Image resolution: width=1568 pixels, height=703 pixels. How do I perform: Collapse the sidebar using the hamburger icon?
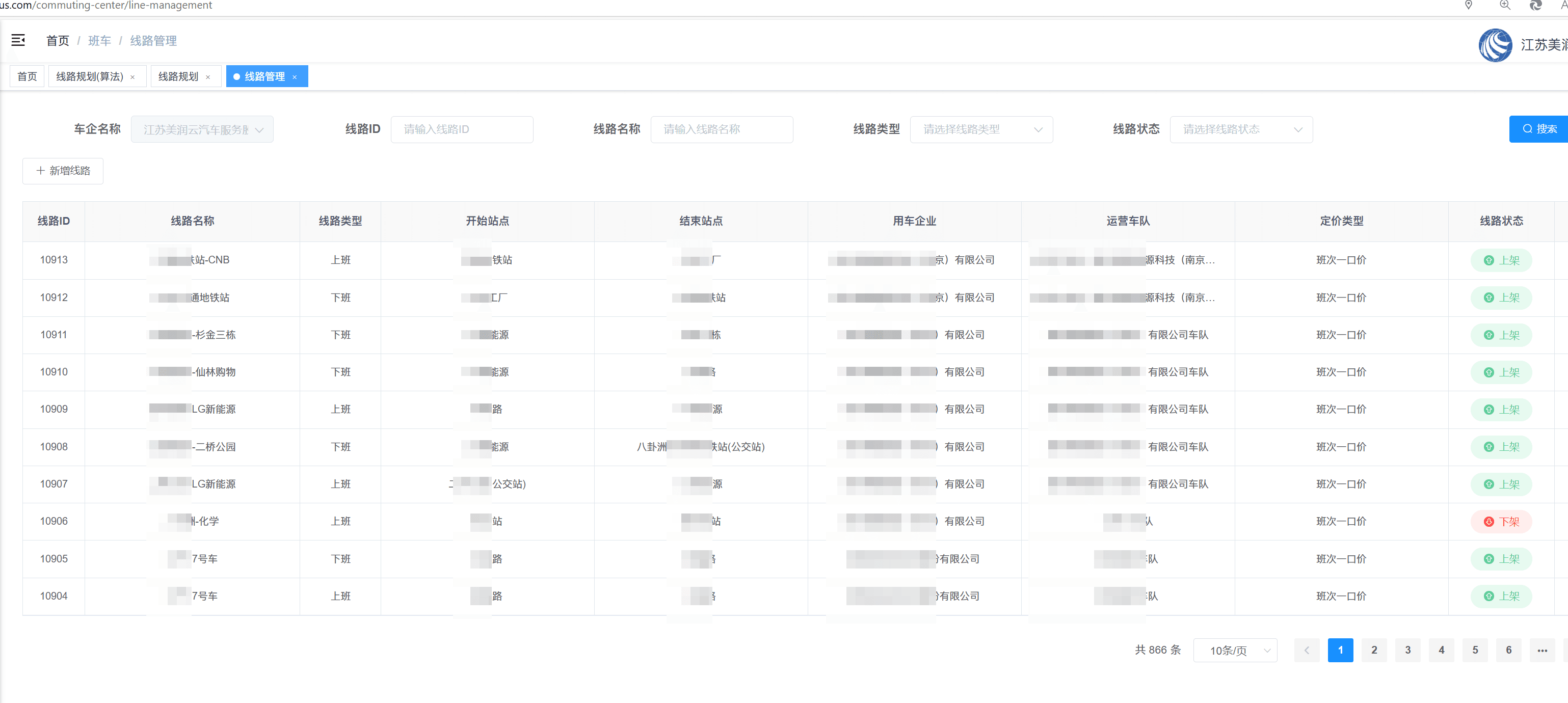18,40
